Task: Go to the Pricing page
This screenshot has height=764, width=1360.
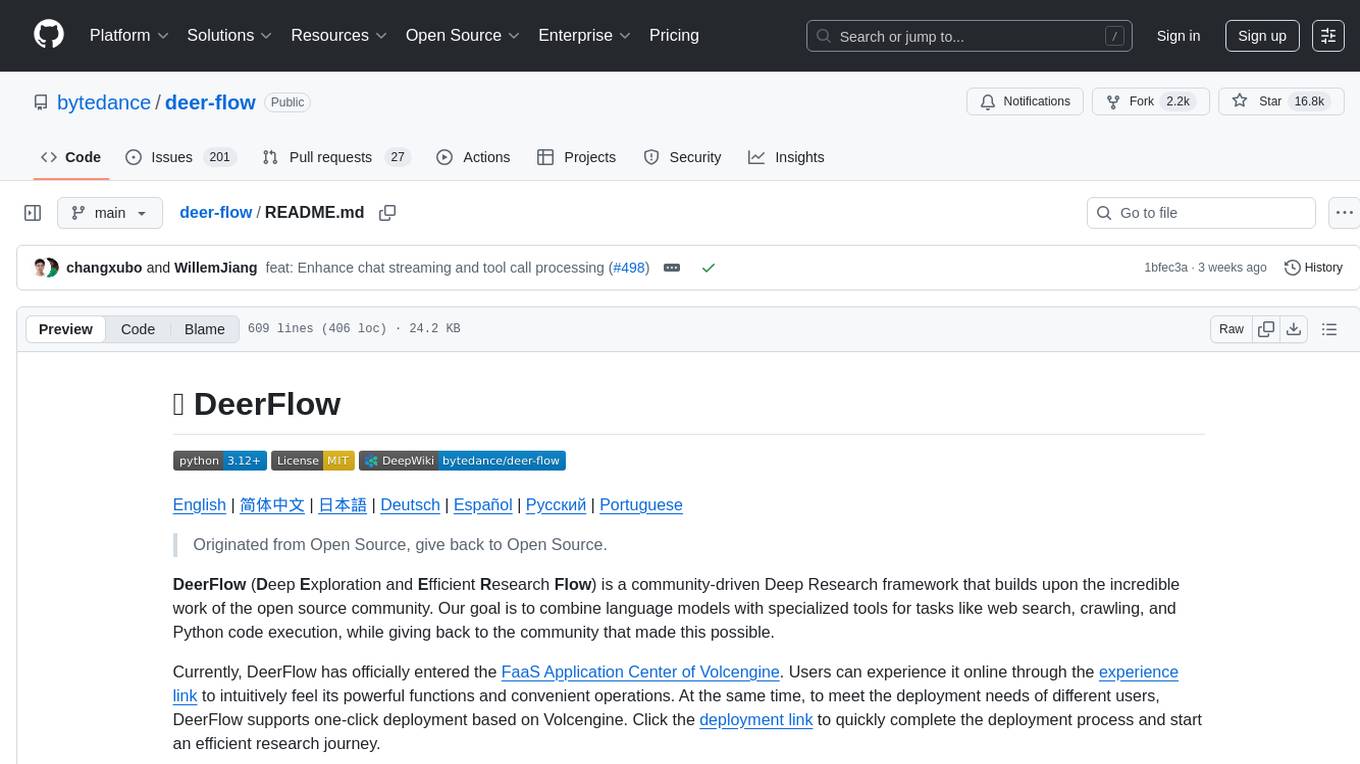Action: (674, 35)
